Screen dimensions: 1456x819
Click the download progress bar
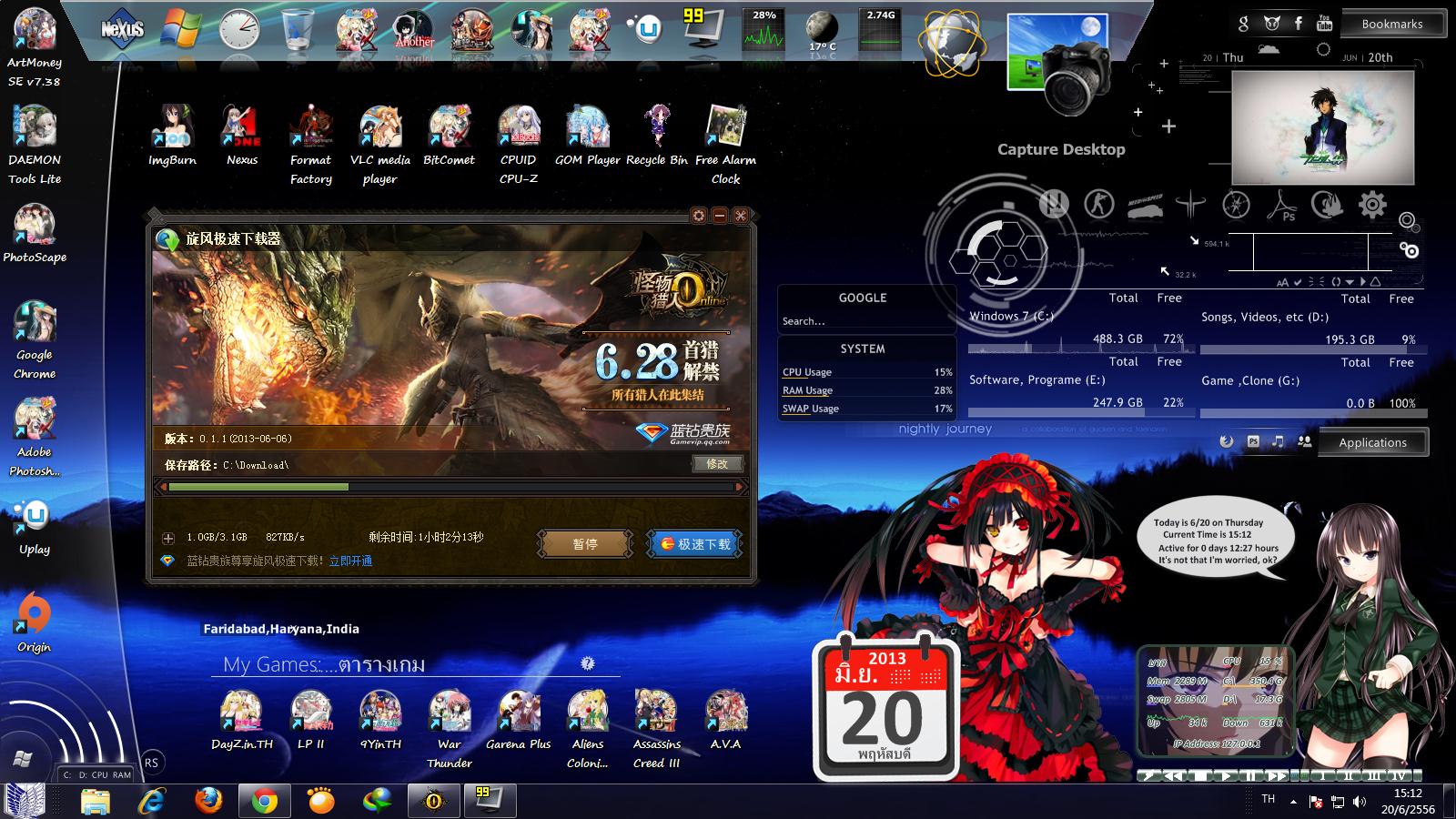(x=452, y=487)
